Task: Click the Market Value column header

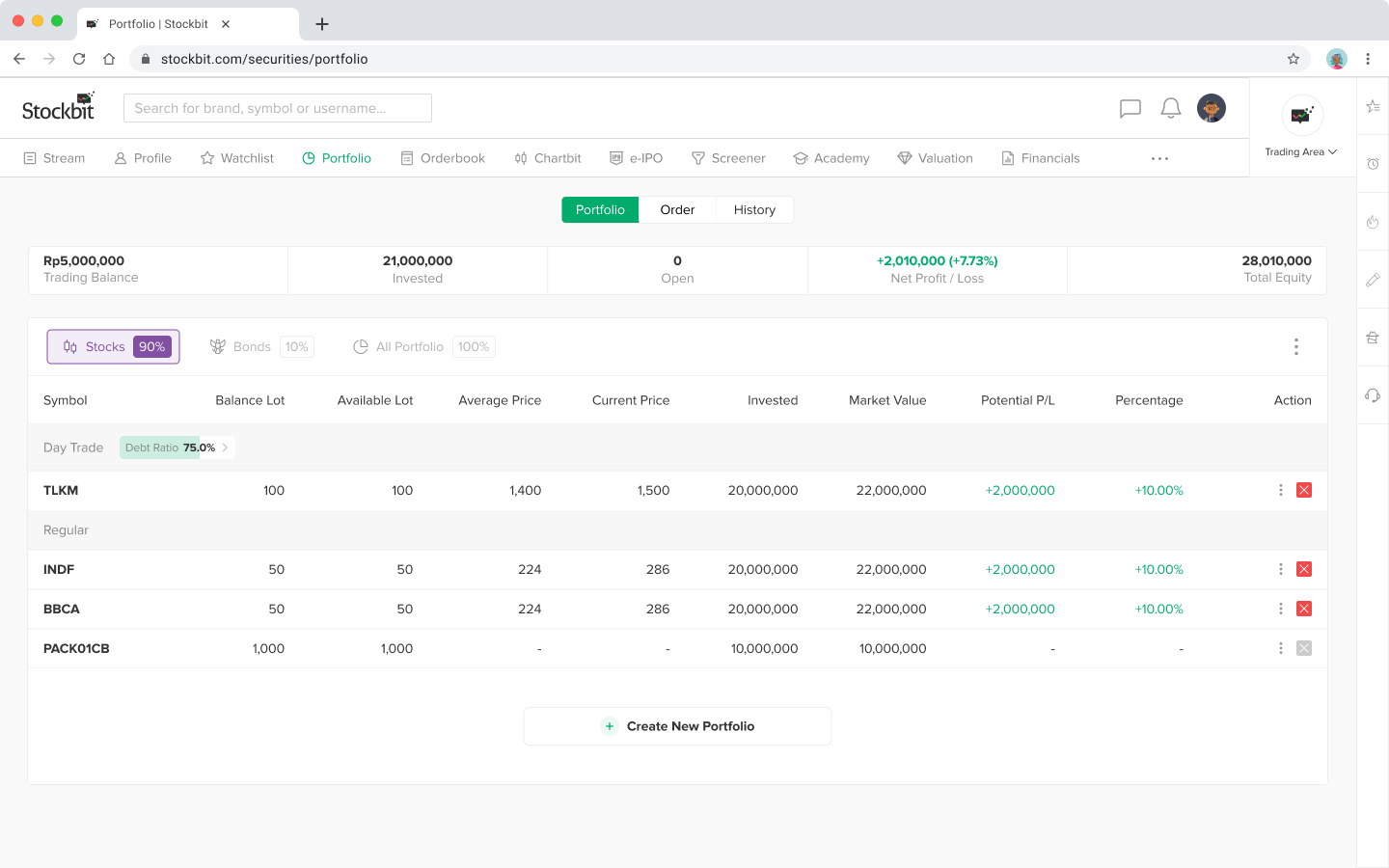Action: 887,400
